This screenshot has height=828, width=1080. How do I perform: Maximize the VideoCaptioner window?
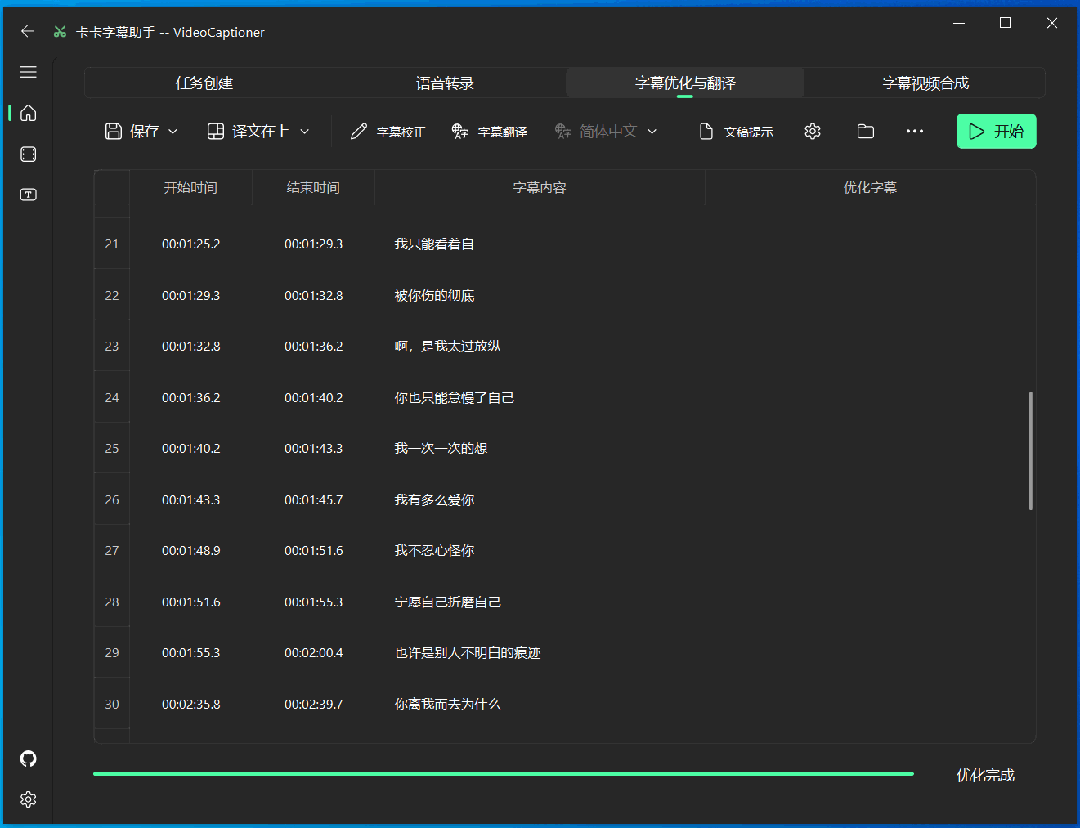[x=1005, y=23]
